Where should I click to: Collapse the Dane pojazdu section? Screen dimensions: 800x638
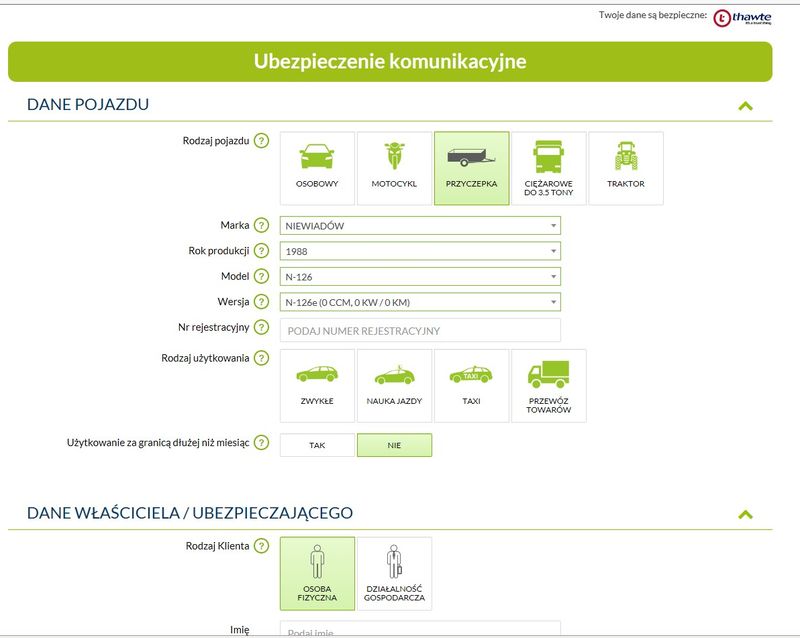coord(744,106)
